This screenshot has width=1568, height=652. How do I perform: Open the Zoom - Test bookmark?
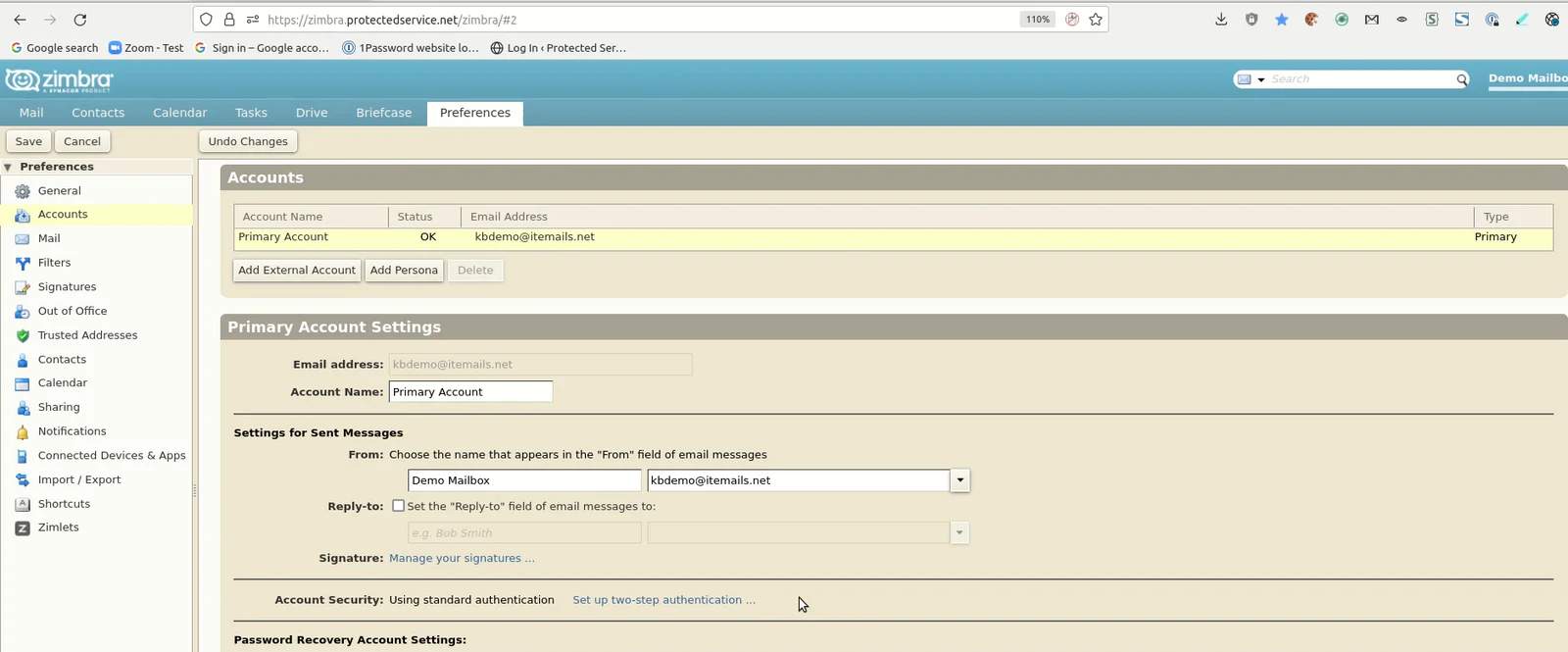(146, 48)
